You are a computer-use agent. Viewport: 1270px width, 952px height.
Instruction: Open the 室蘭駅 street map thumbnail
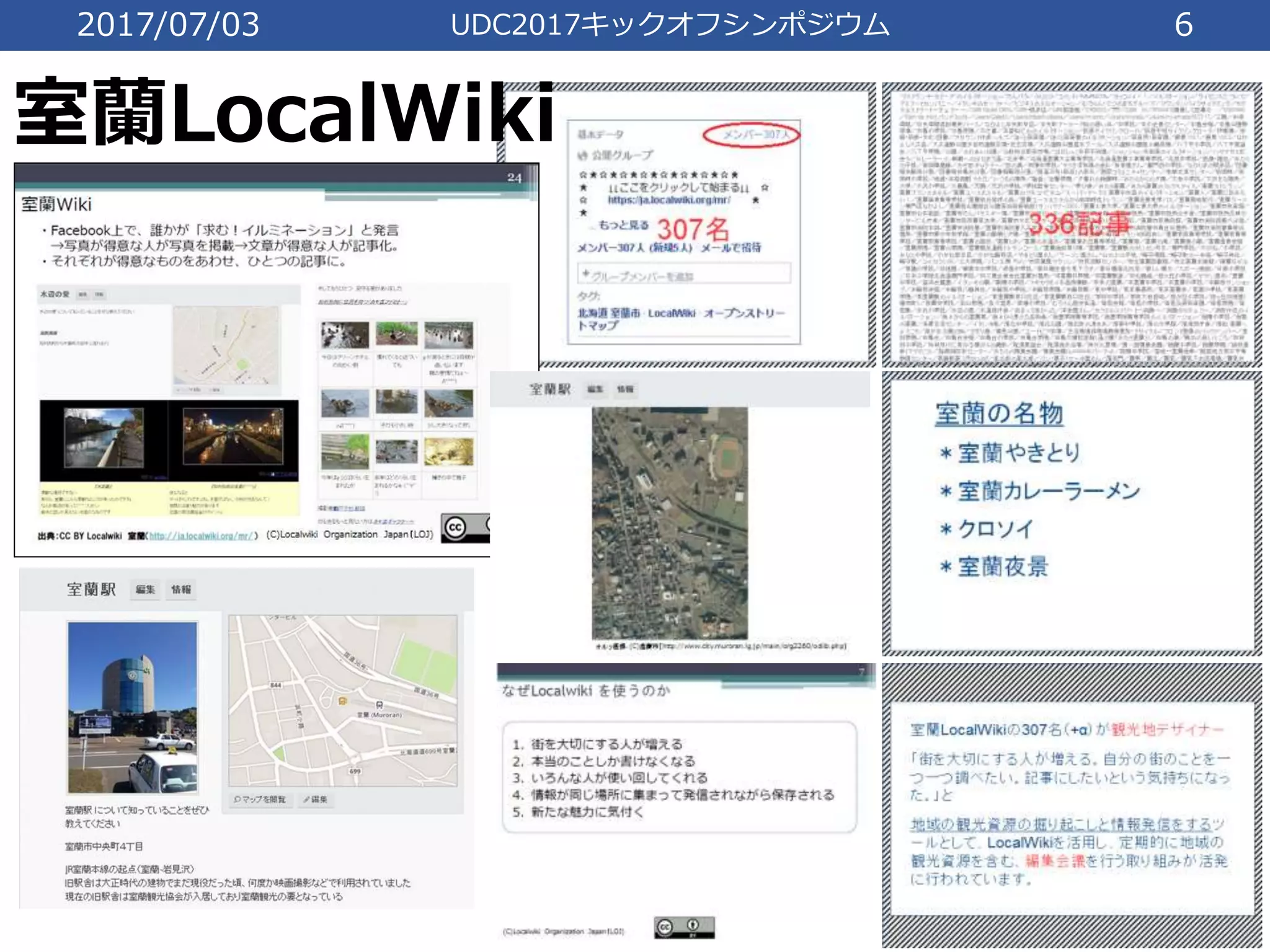click(343, 700)
